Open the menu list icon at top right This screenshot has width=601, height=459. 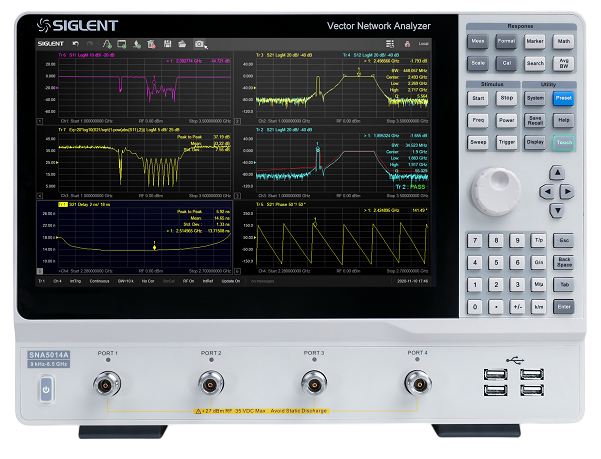click(390, 44)
